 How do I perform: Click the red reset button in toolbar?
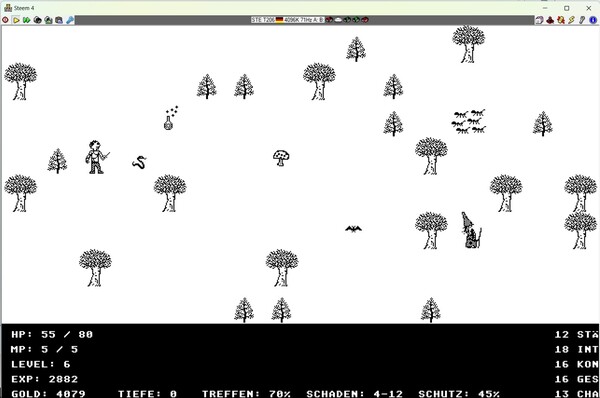5,20
